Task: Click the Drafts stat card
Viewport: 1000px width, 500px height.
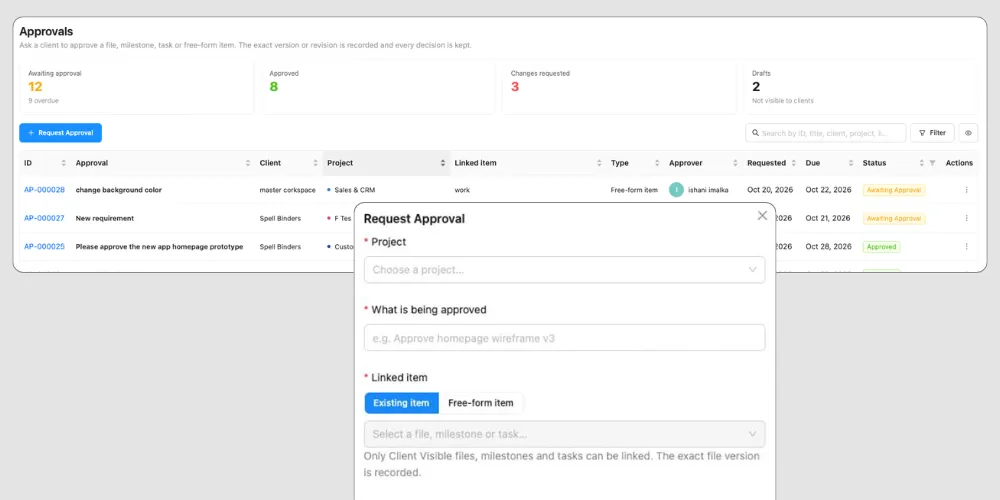Action: pyautogui.click(x=860, y=88)
